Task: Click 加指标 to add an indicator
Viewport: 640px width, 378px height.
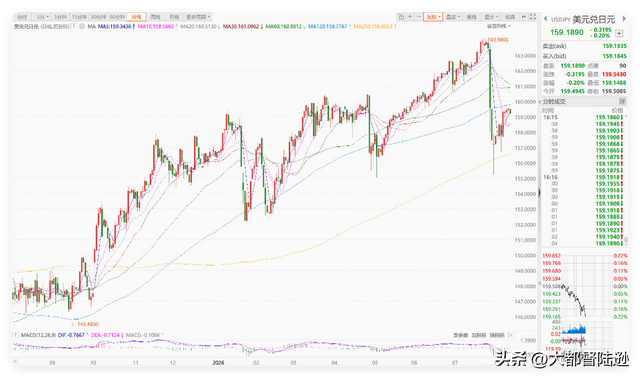Action: [479, 335]
